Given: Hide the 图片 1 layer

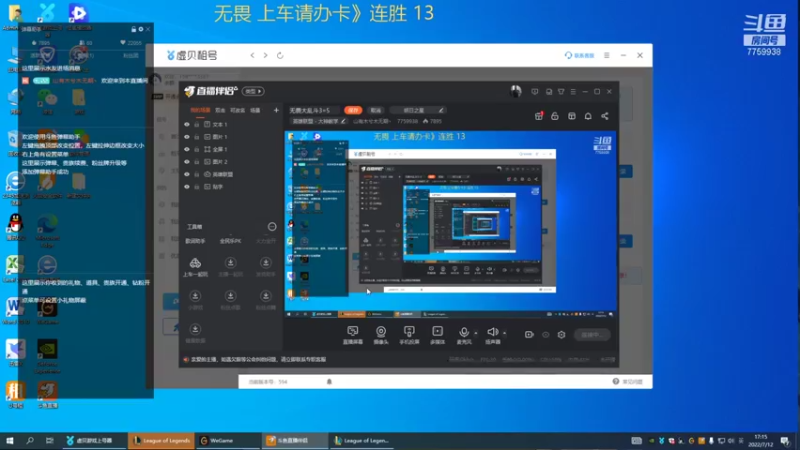Looking at the screenshot, I should pos(187,137).
